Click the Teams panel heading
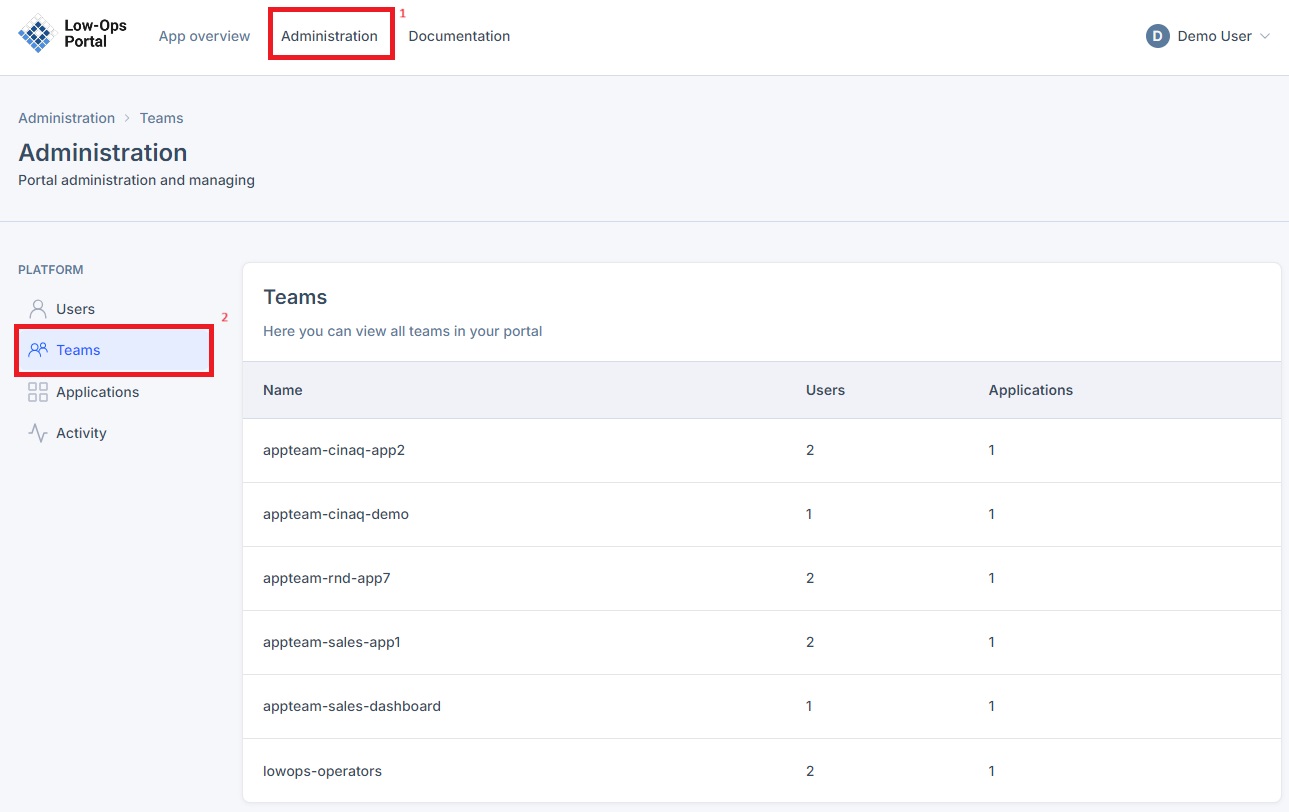This screenshot has height=812, width=1289. [x=295, y=297]
